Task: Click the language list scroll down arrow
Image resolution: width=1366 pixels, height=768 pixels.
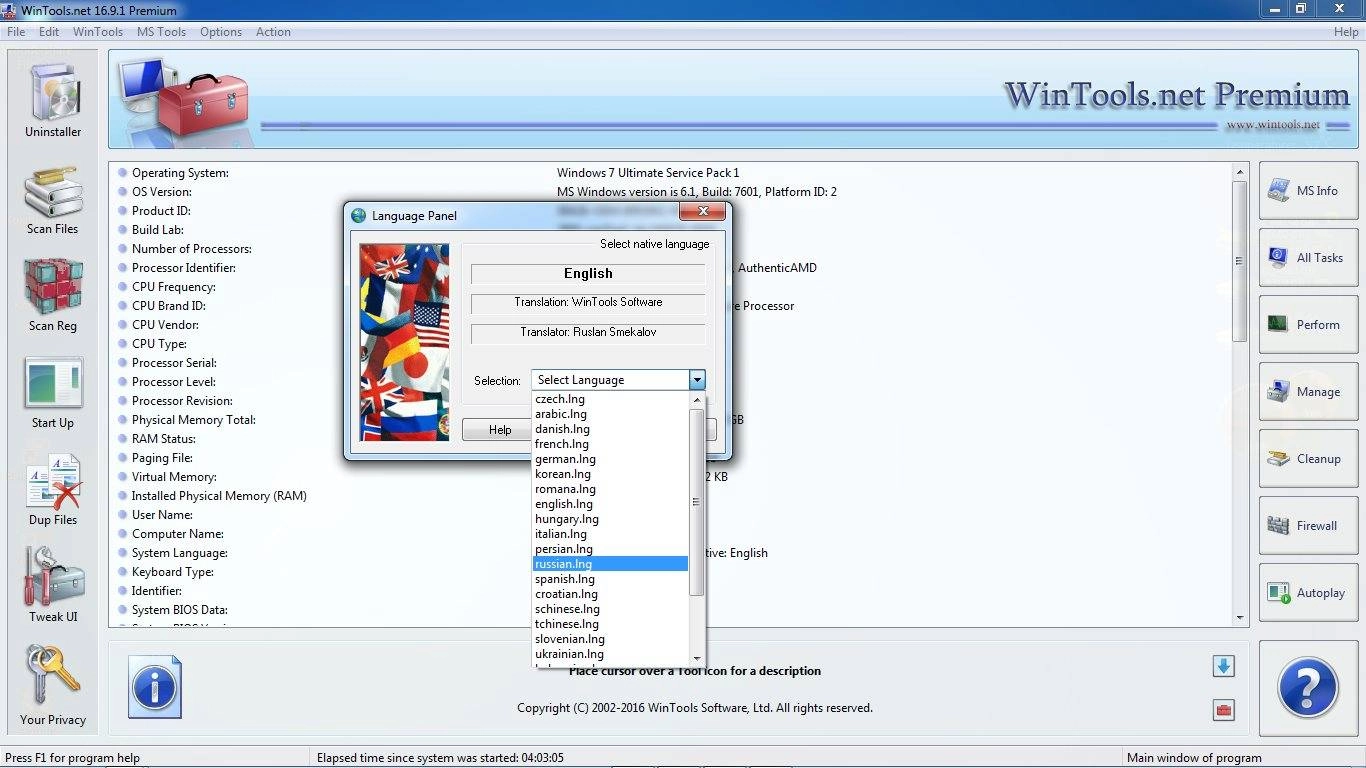Action: point(697,659)
